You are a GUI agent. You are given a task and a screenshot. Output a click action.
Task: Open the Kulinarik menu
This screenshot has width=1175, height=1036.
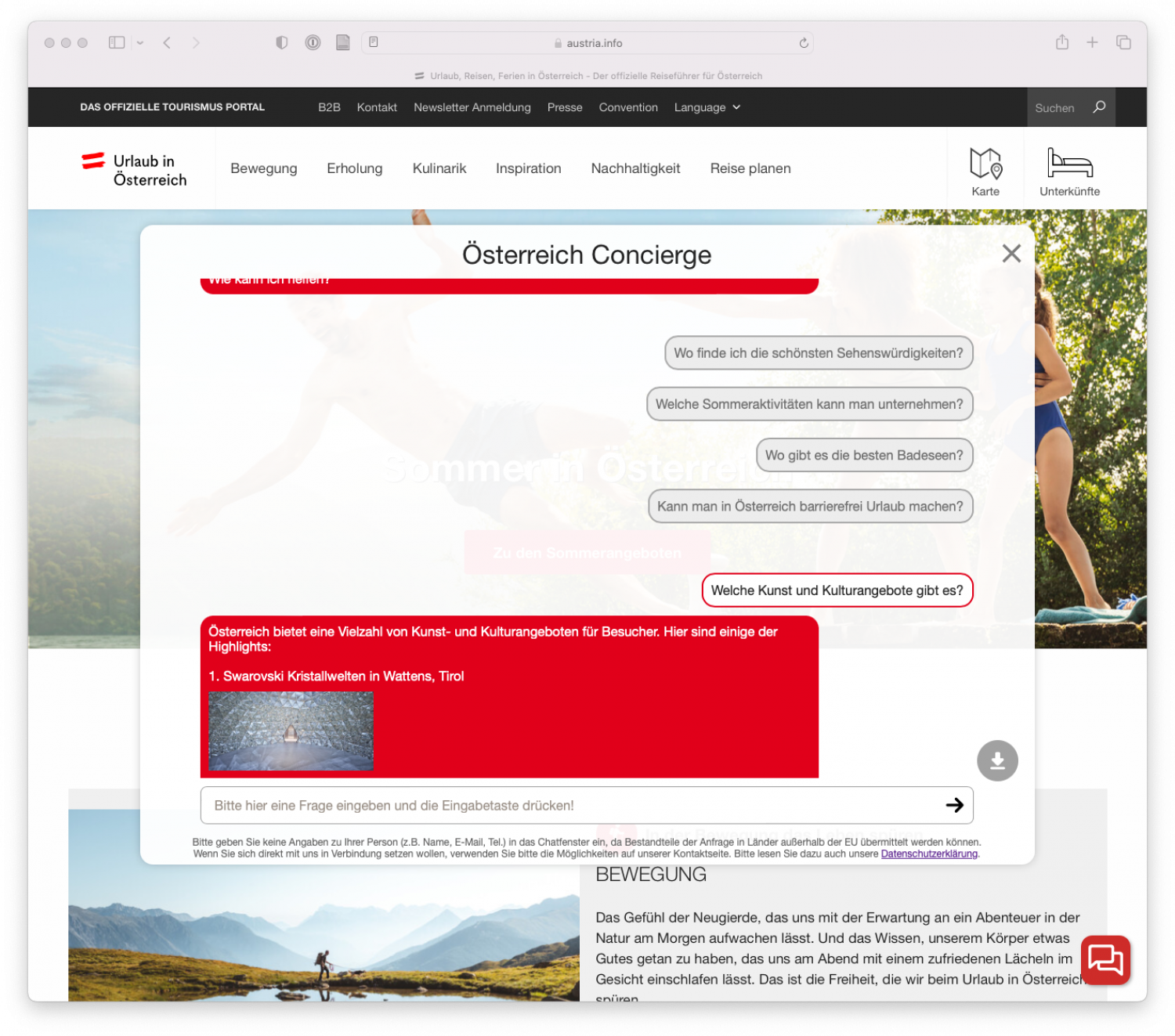439,168
